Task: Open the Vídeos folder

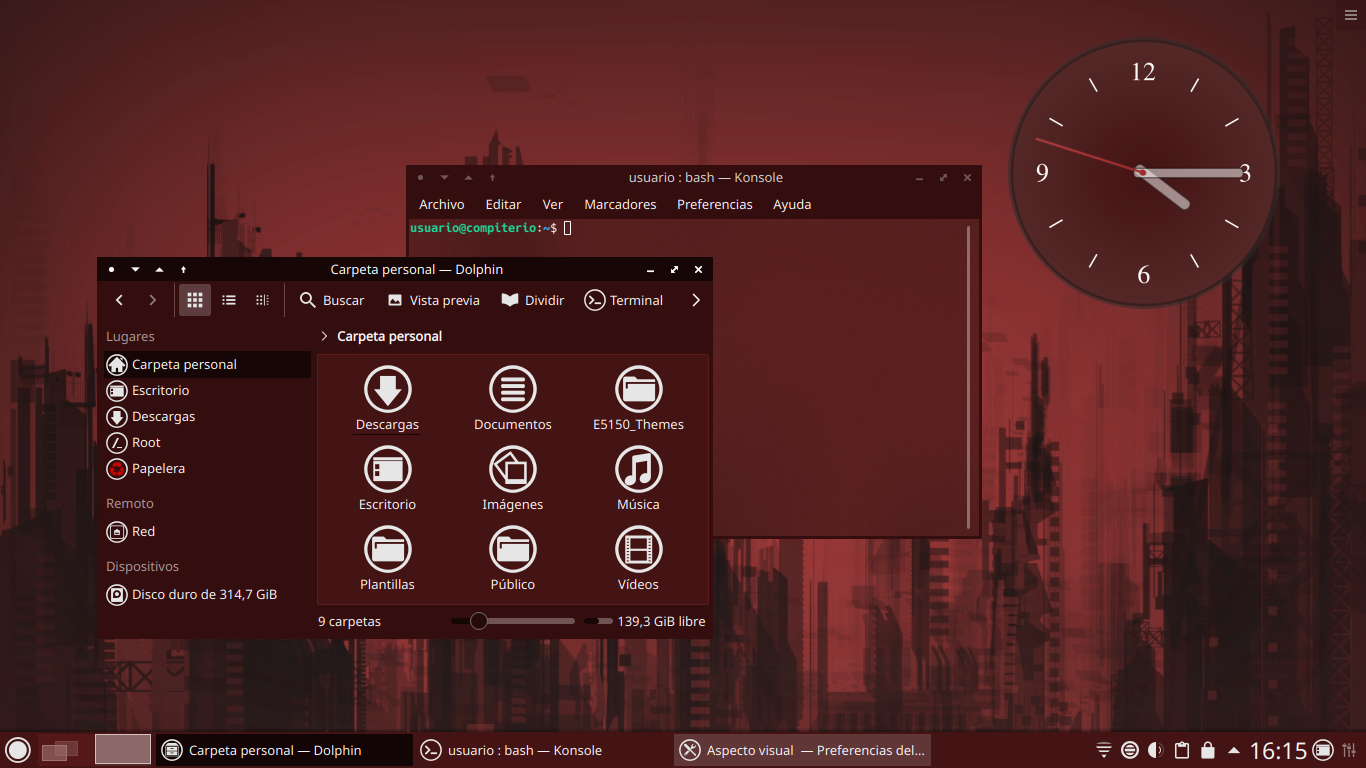Action: [638, 559]
